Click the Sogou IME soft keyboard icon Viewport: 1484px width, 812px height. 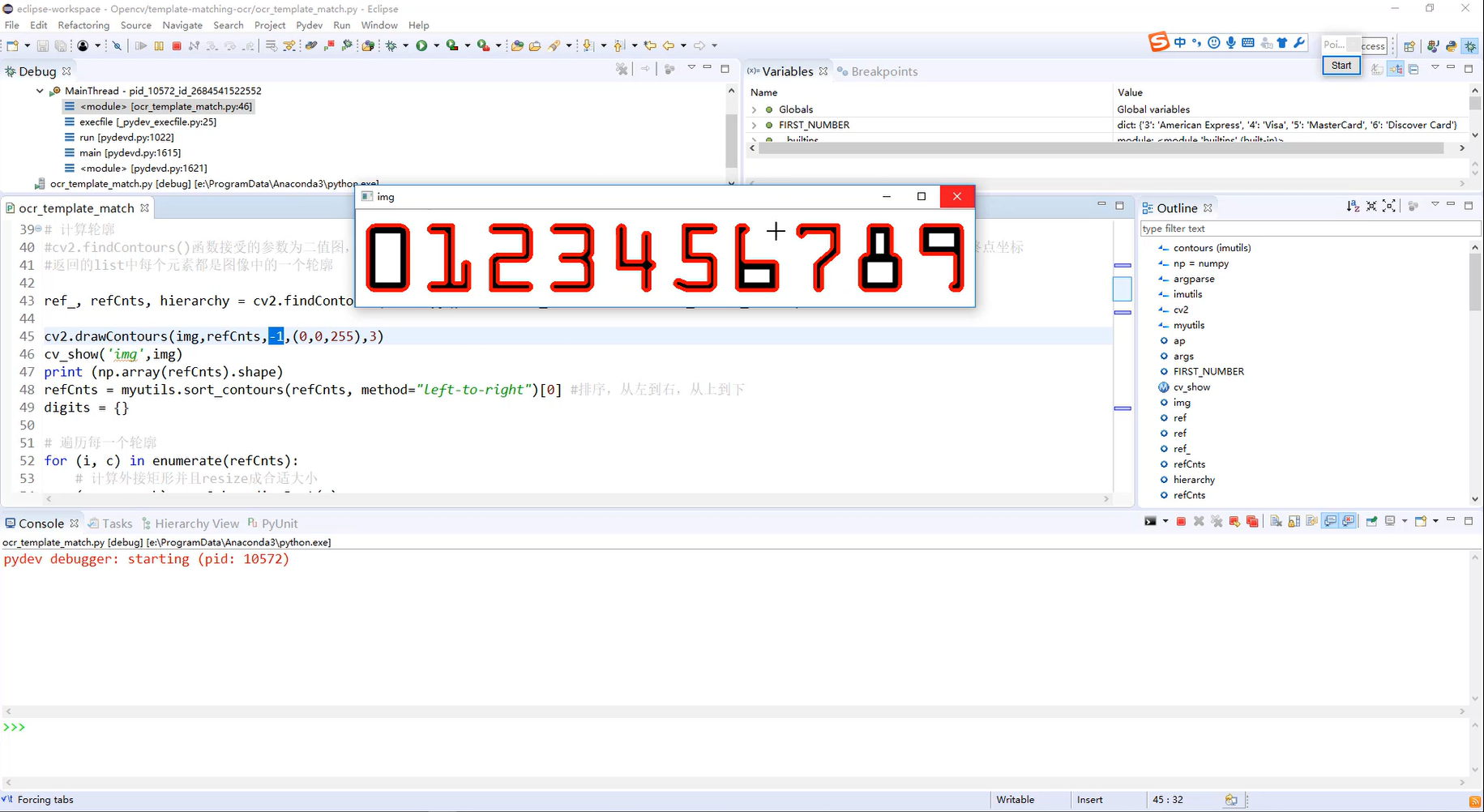pos(1248,42)
